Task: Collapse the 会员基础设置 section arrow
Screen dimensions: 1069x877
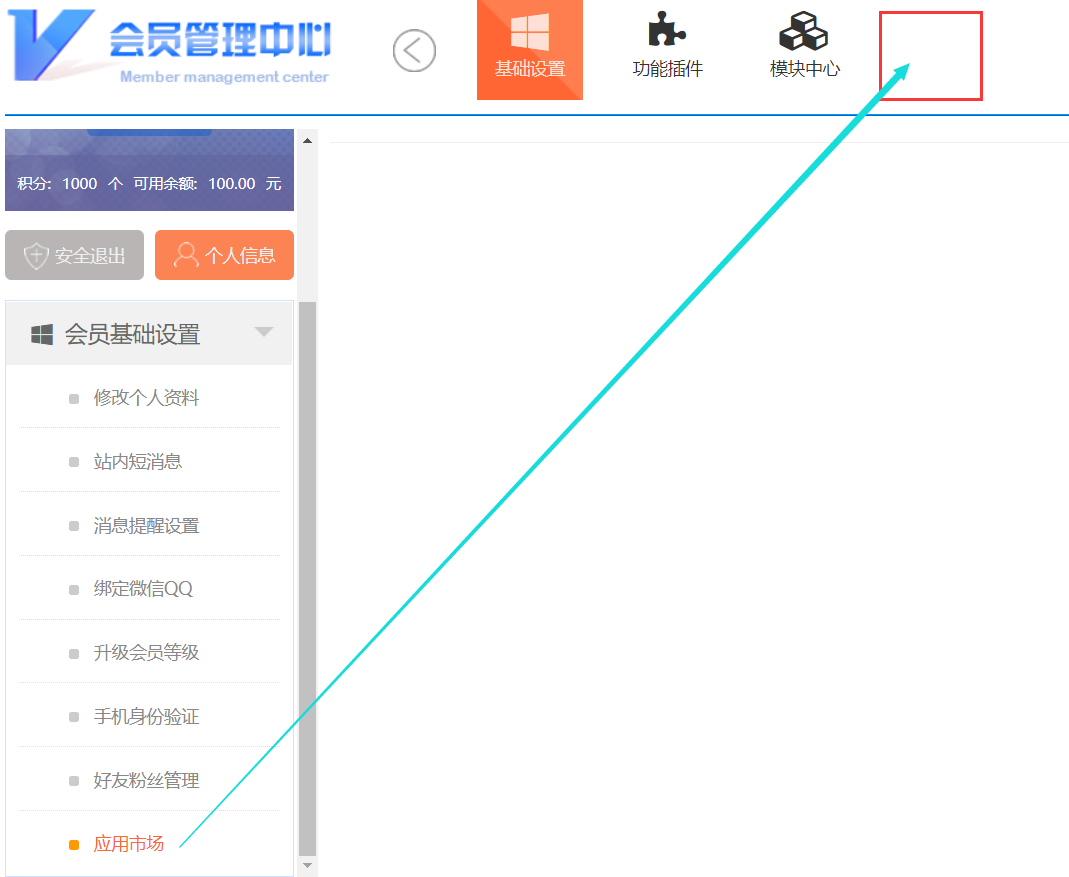Action: point(264,332)
